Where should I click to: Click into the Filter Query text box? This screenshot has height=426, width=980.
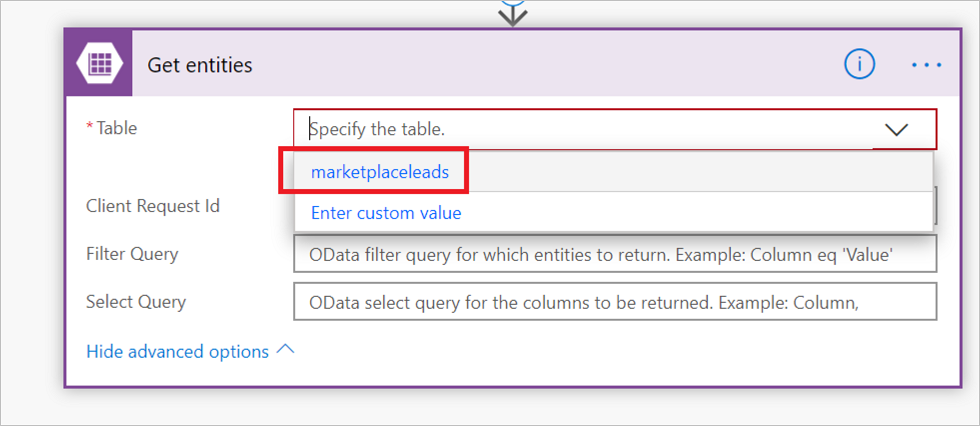click(615, 254)
